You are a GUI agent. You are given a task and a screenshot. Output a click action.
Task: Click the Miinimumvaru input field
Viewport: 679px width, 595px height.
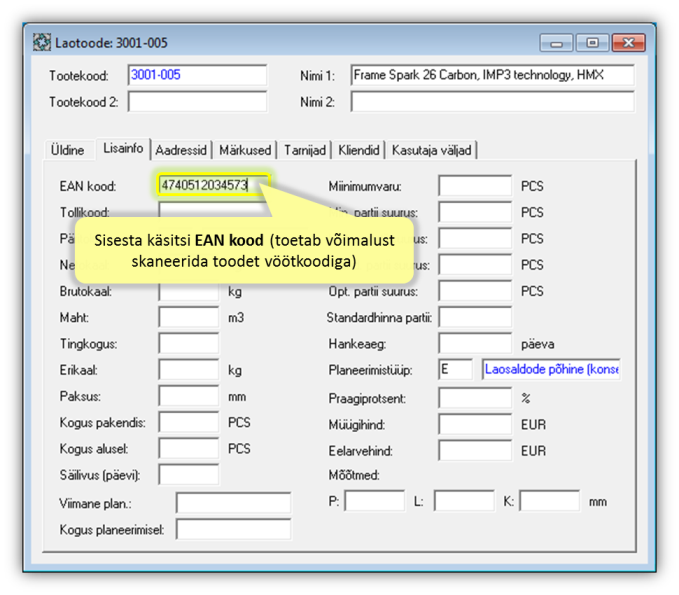[x=475, y=186]
